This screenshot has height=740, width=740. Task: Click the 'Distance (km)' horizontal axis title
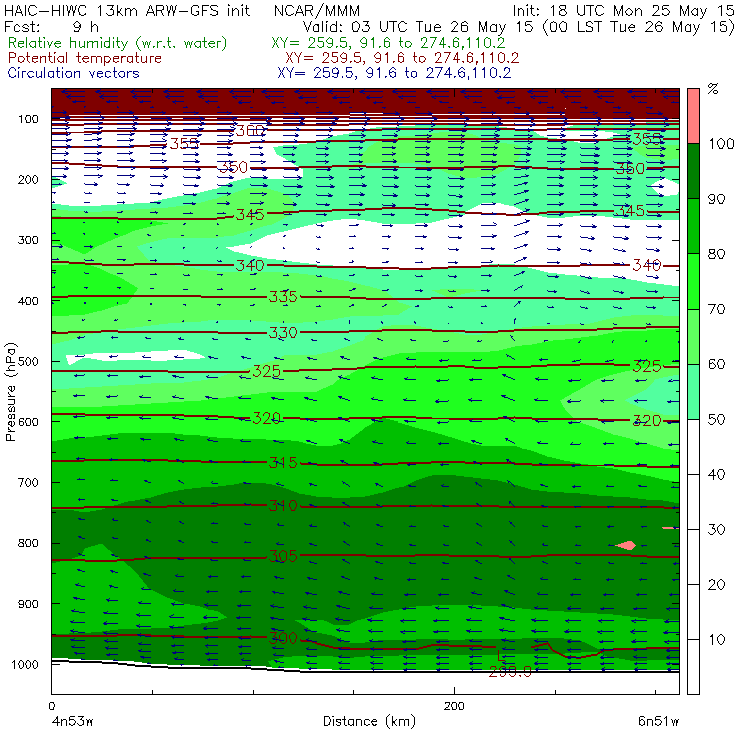(x=370, y=721)
